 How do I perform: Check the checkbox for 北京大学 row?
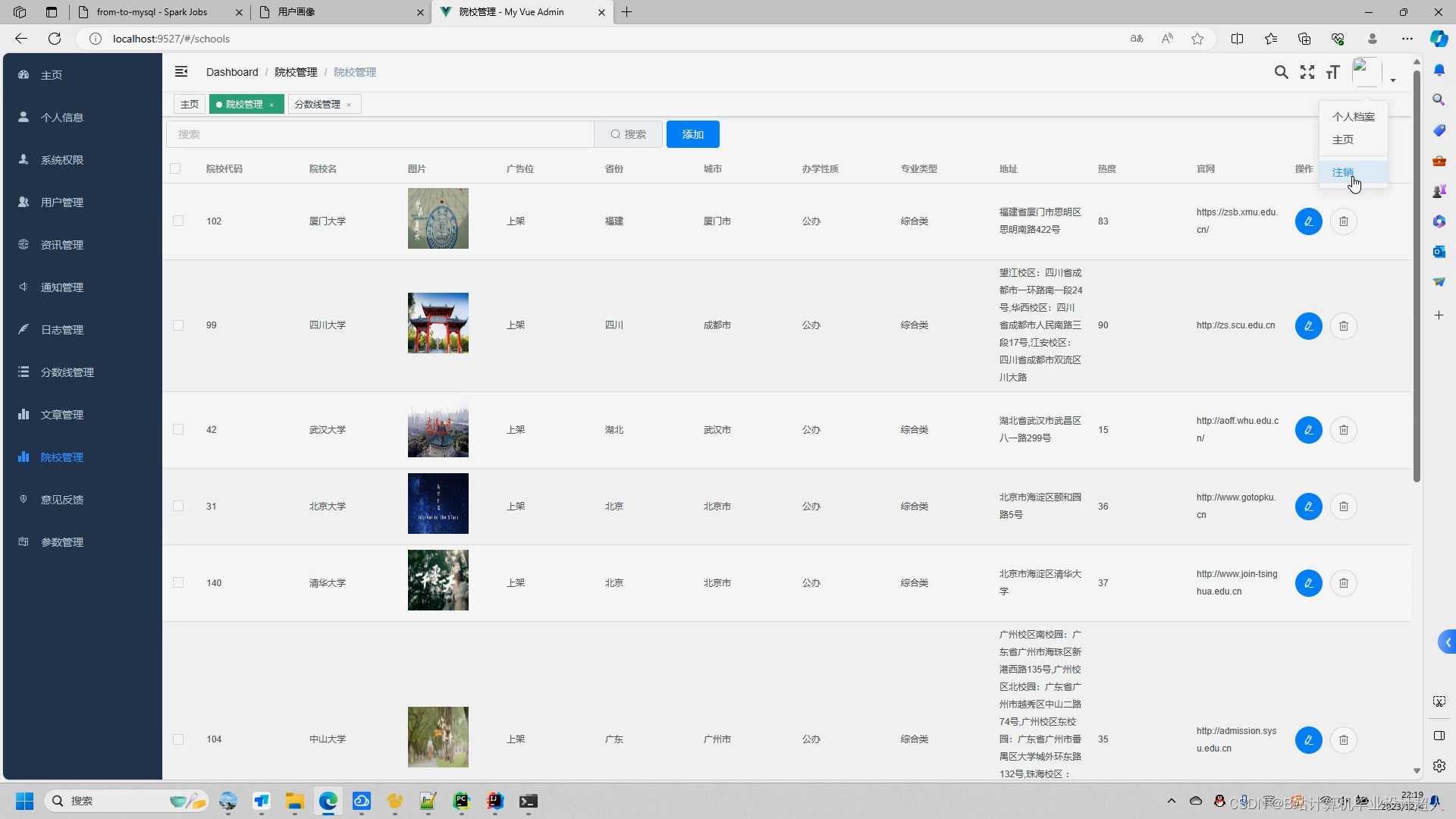point(178,507)
